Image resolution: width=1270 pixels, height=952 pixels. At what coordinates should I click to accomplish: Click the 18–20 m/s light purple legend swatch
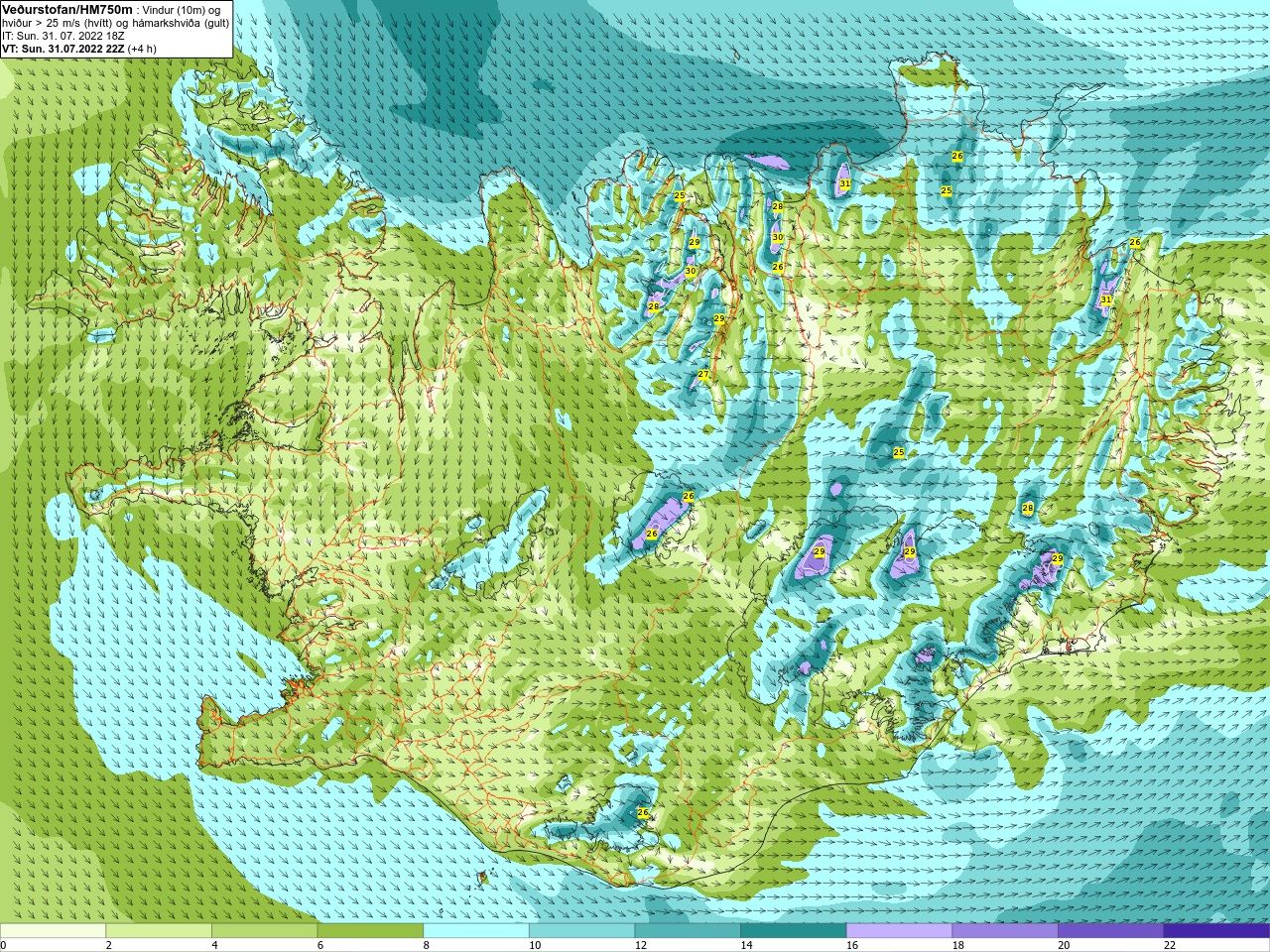(1004, 930)
